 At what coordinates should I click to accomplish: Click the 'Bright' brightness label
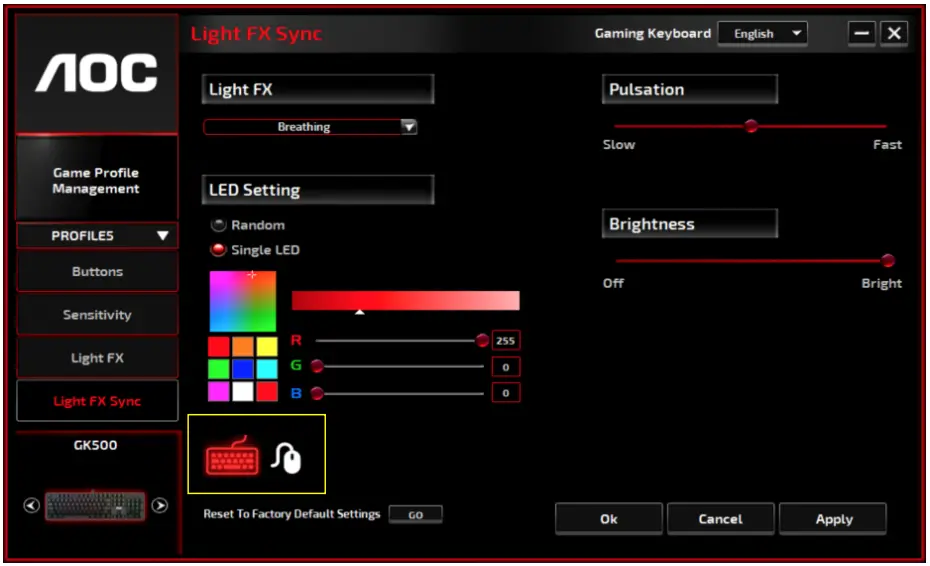881,284
